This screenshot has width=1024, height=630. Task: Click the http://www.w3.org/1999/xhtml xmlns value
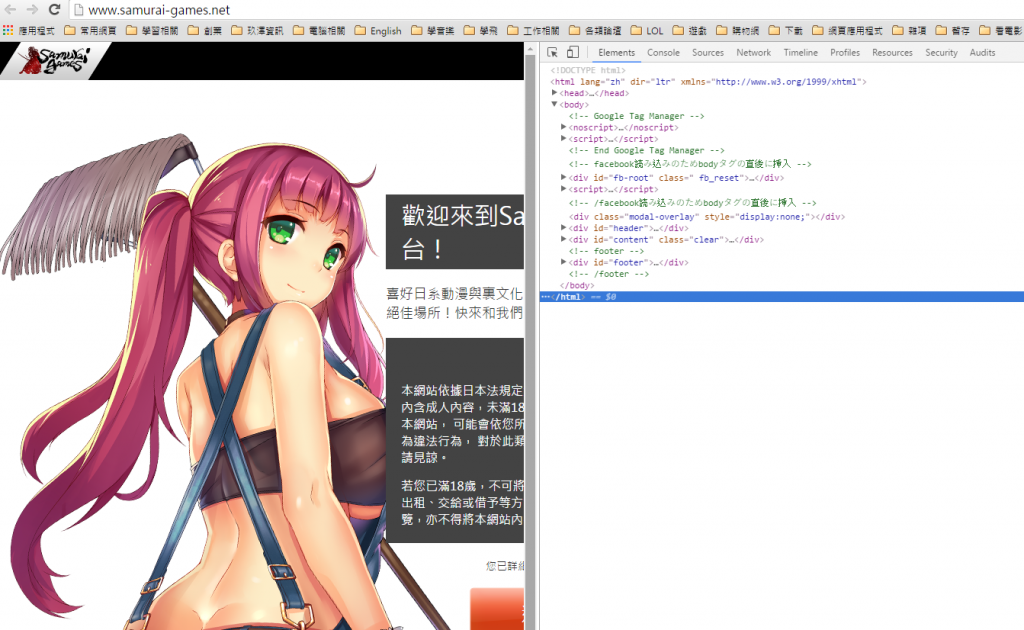[786, 82]
